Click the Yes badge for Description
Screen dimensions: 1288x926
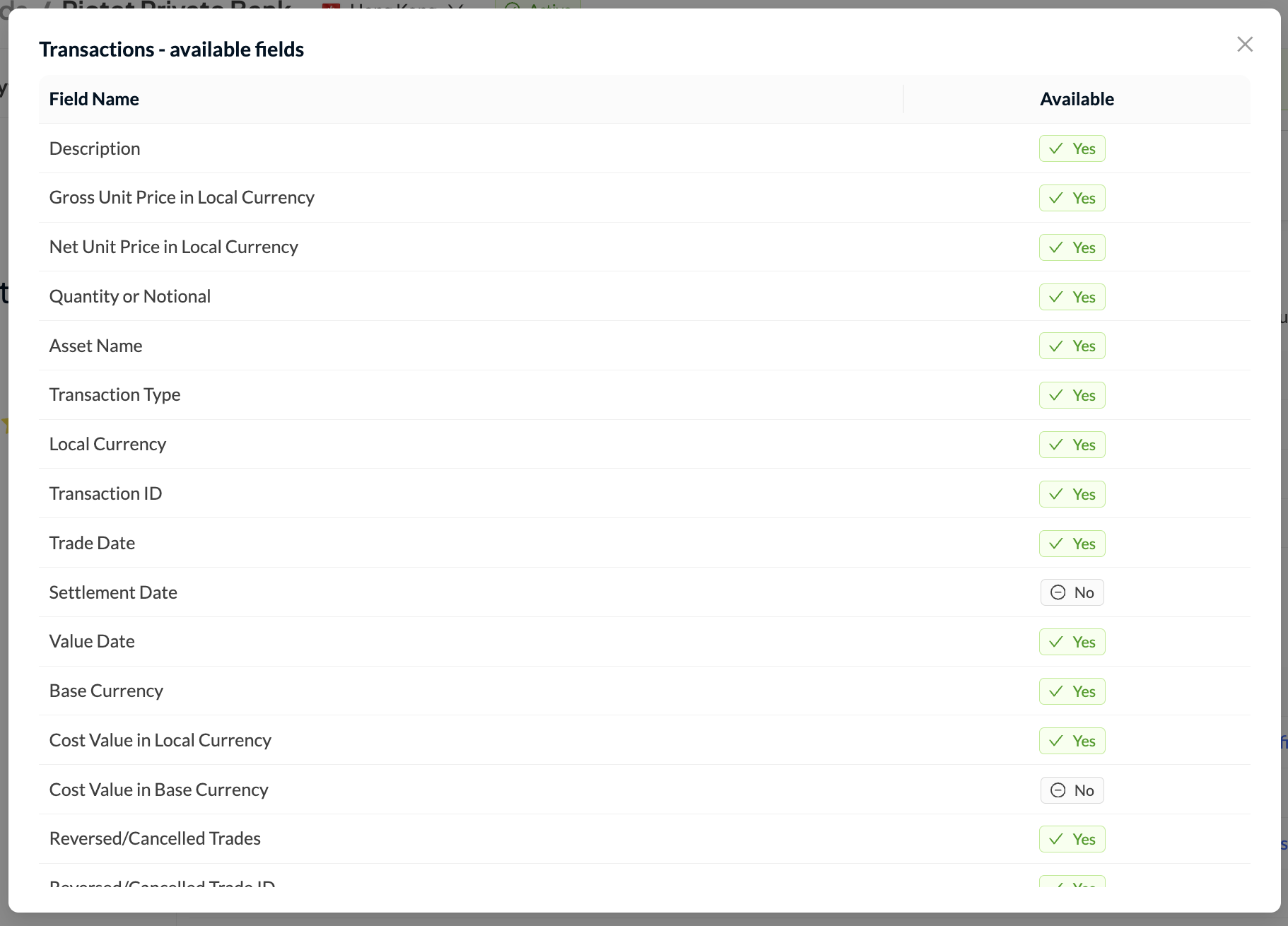pos(1072,148)
